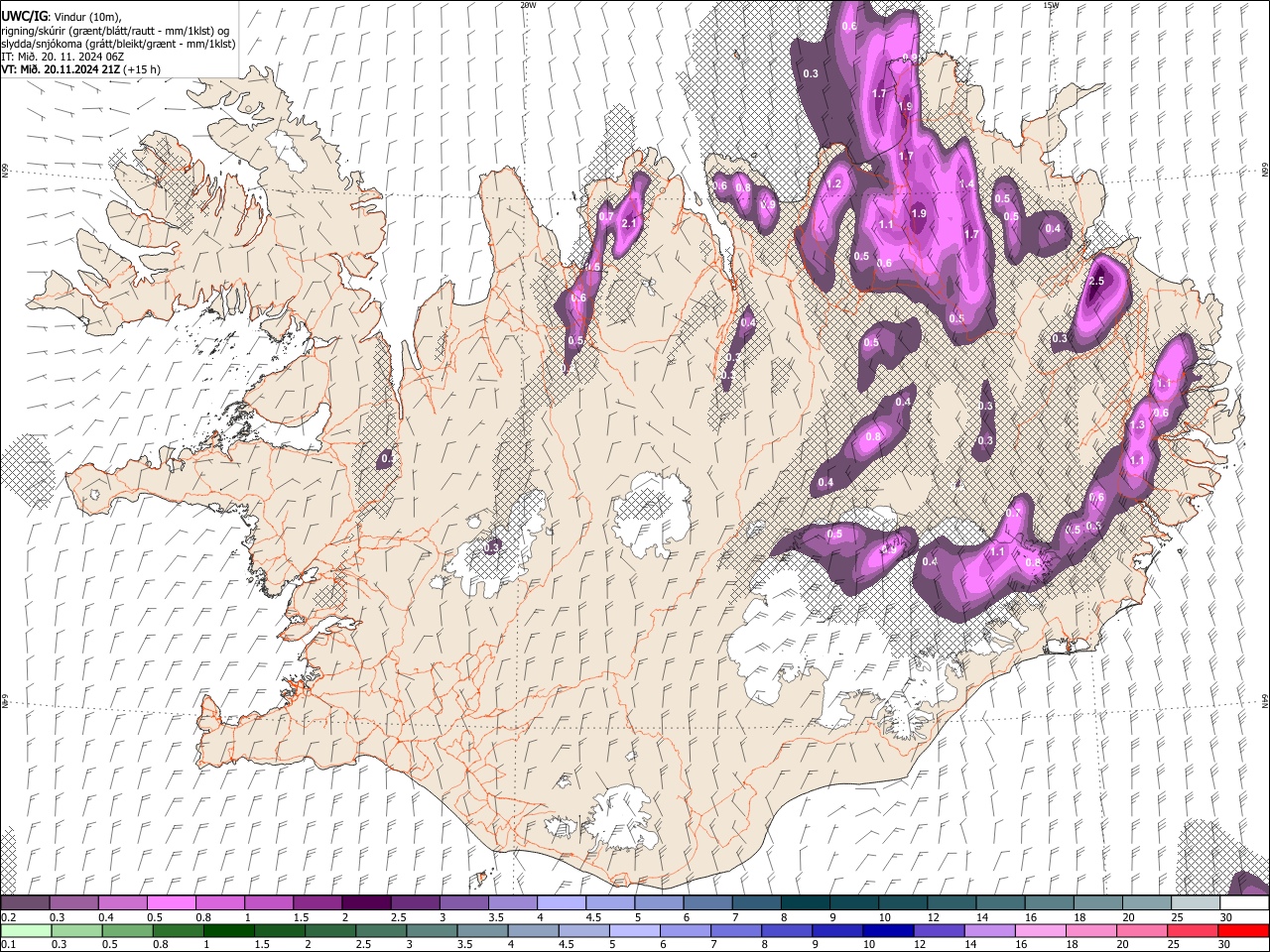Click the 0.3 swatch on lower green scale
The height and width of the screenshot is (952, 1270).
click(x=76, y=930)
